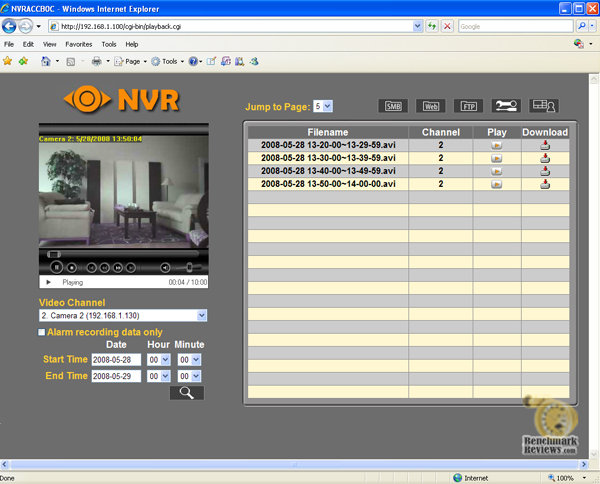Open Favorites Center star icon
This screenshot has width=600, height=484.
(7, 61)
